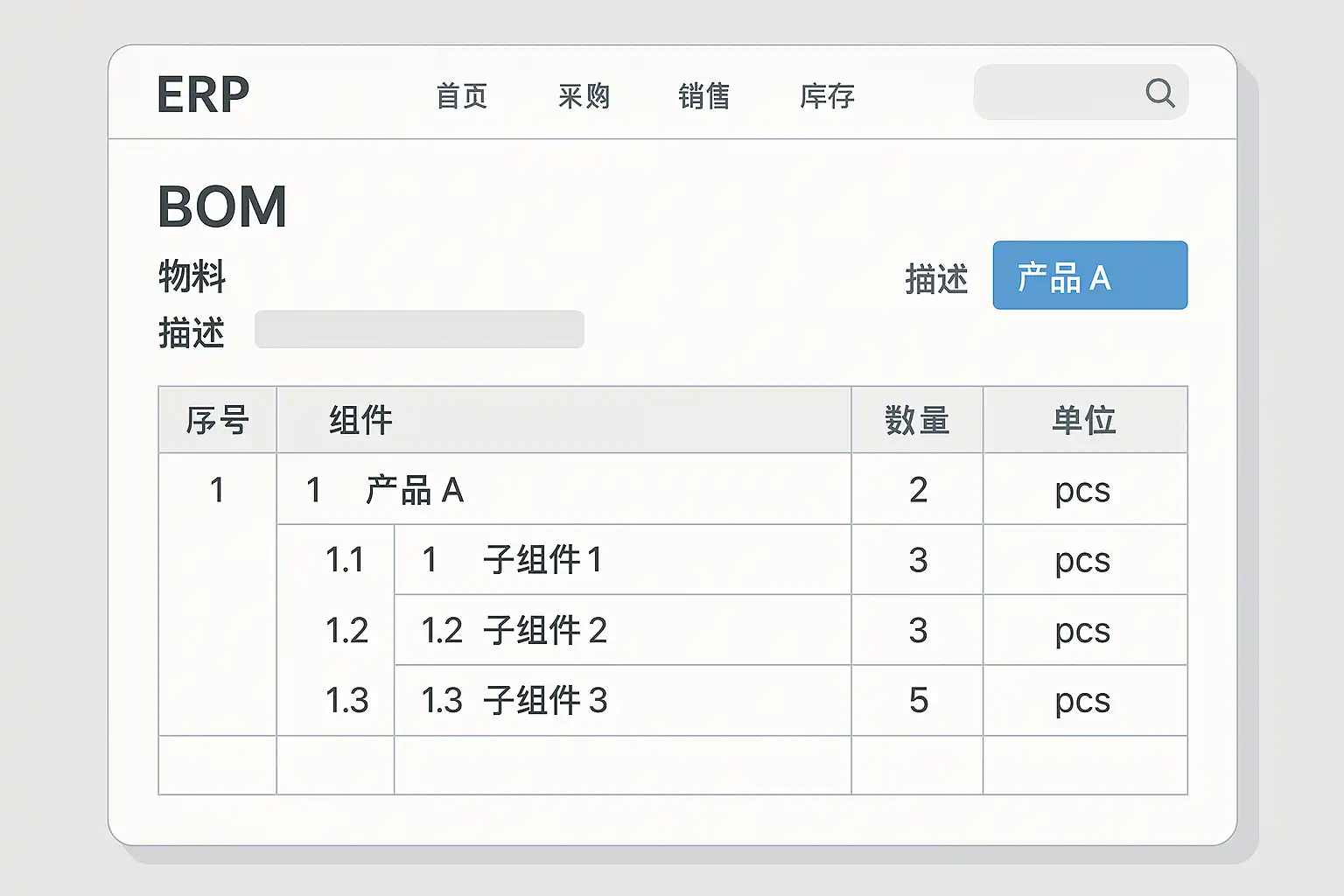1344x896 pixels.
Task: Click quantity cell of 产品 A
Action: click(x=918, y=490)
